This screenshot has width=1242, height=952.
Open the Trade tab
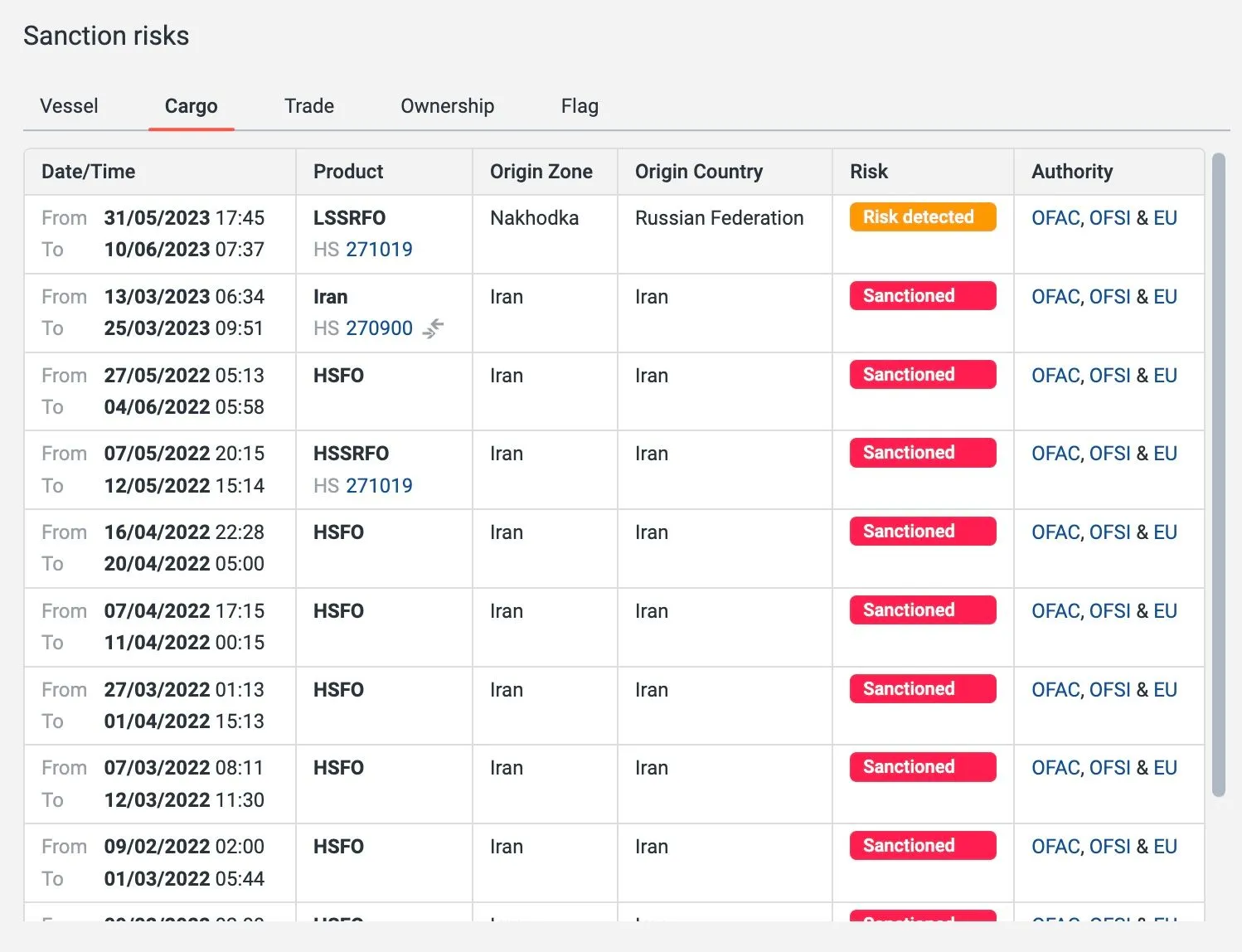pos(309,106)
